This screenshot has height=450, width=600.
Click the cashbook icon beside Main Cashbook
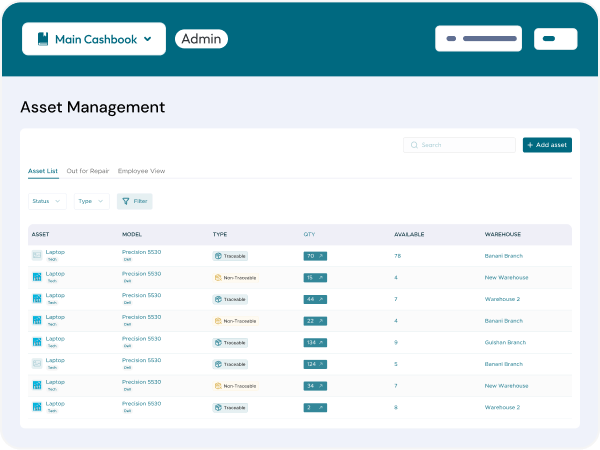42,39
